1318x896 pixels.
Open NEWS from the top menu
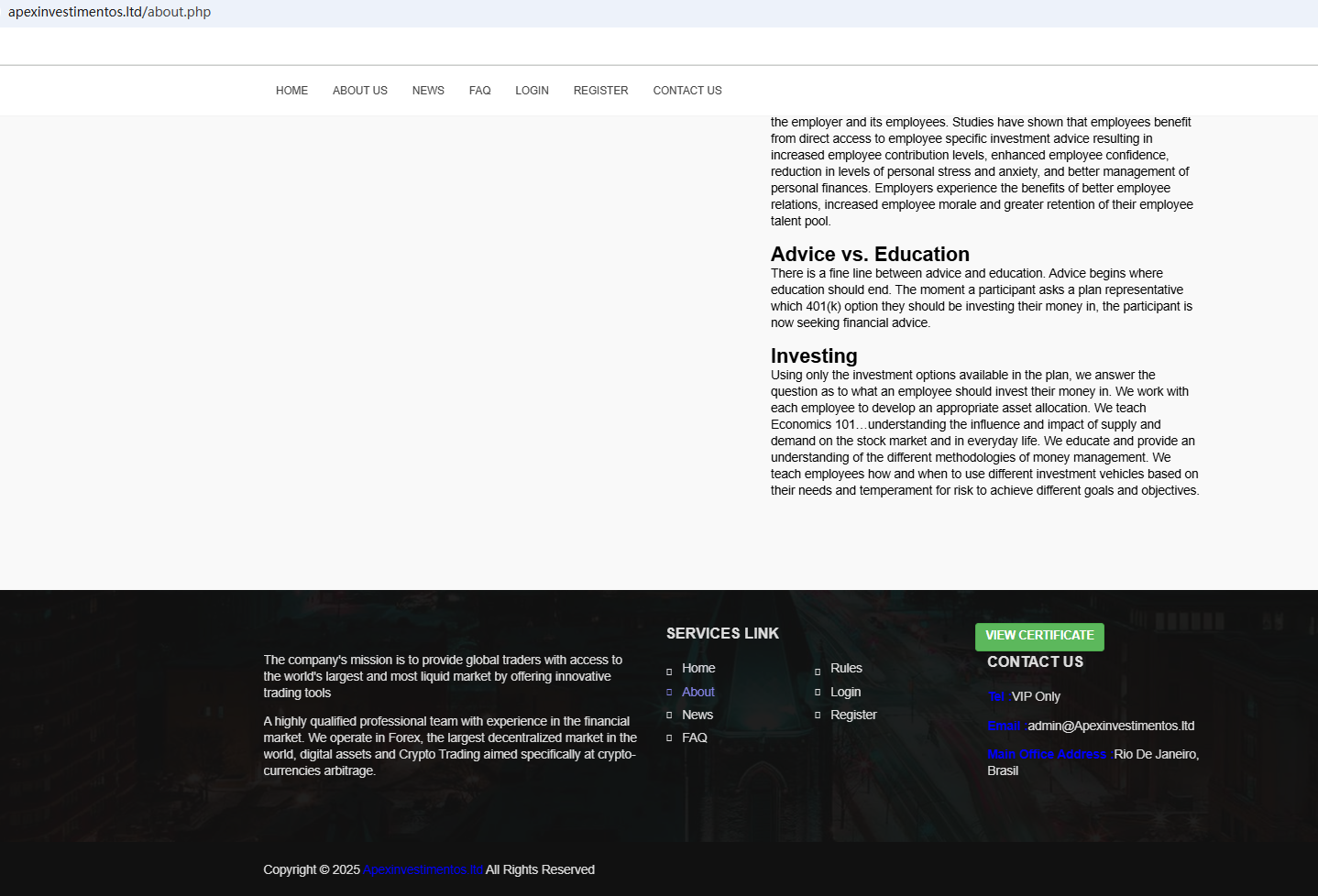point(428,91)
